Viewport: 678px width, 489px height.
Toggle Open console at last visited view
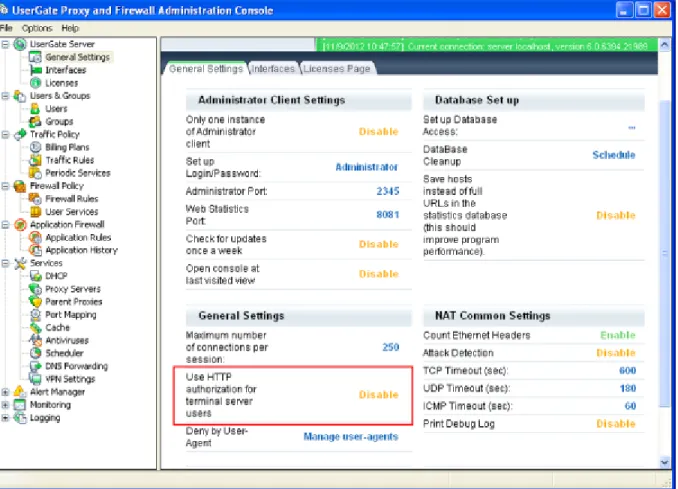coord(379,274)
